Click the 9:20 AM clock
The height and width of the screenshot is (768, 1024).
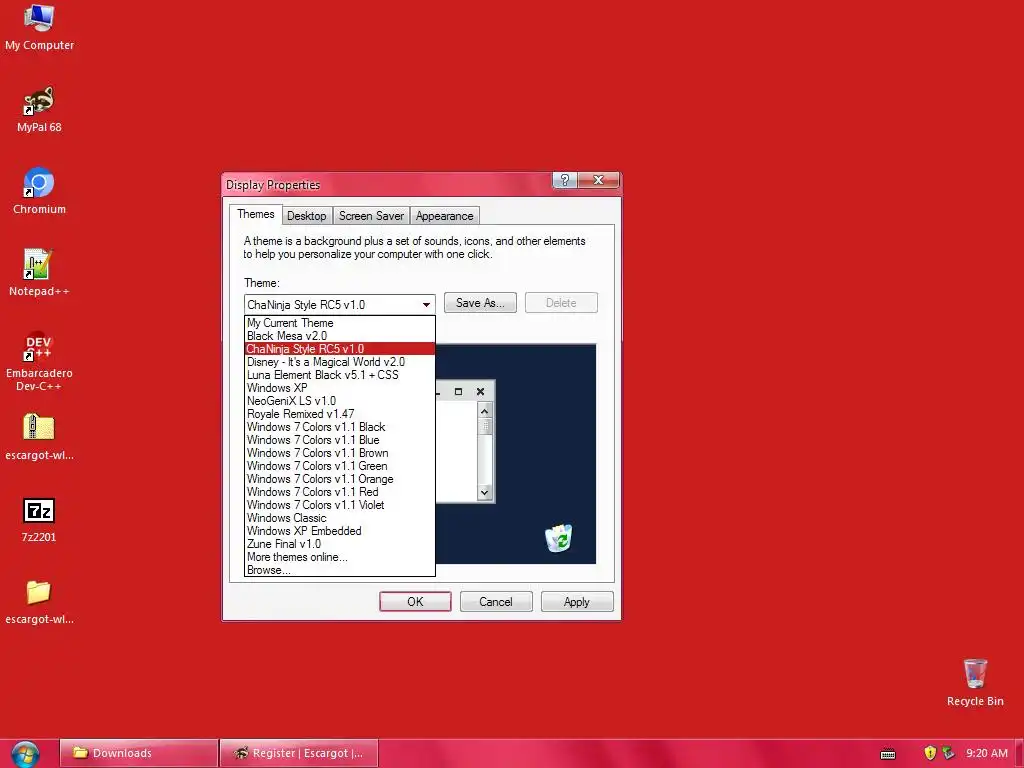point(987,753)
